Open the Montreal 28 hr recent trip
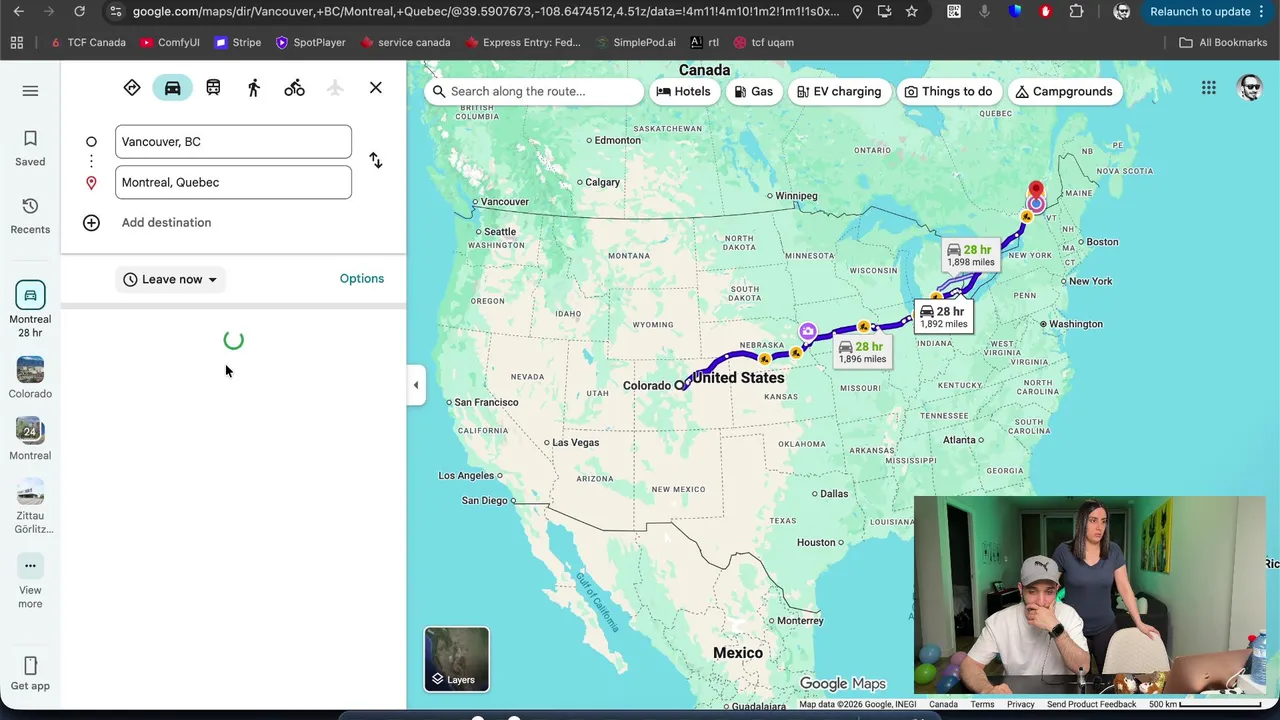Viewport: 1280px width, 720px height. click(x=30, y=310)
